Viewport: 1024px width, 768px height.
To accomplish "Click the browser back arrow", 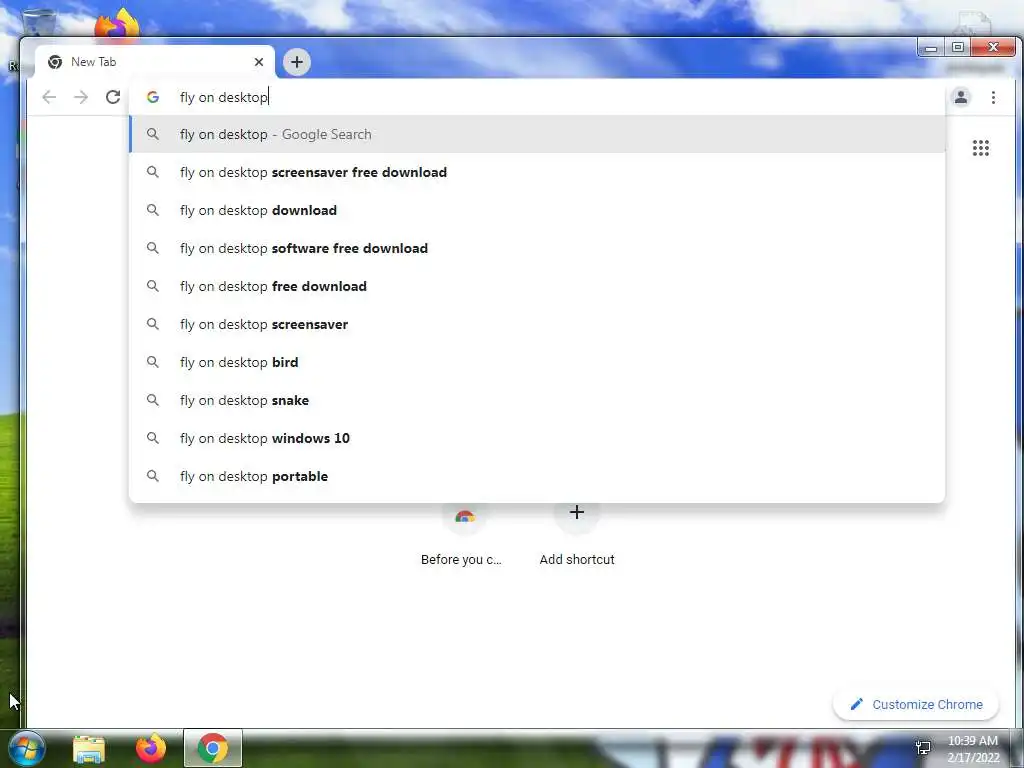I will coord(49,97).
